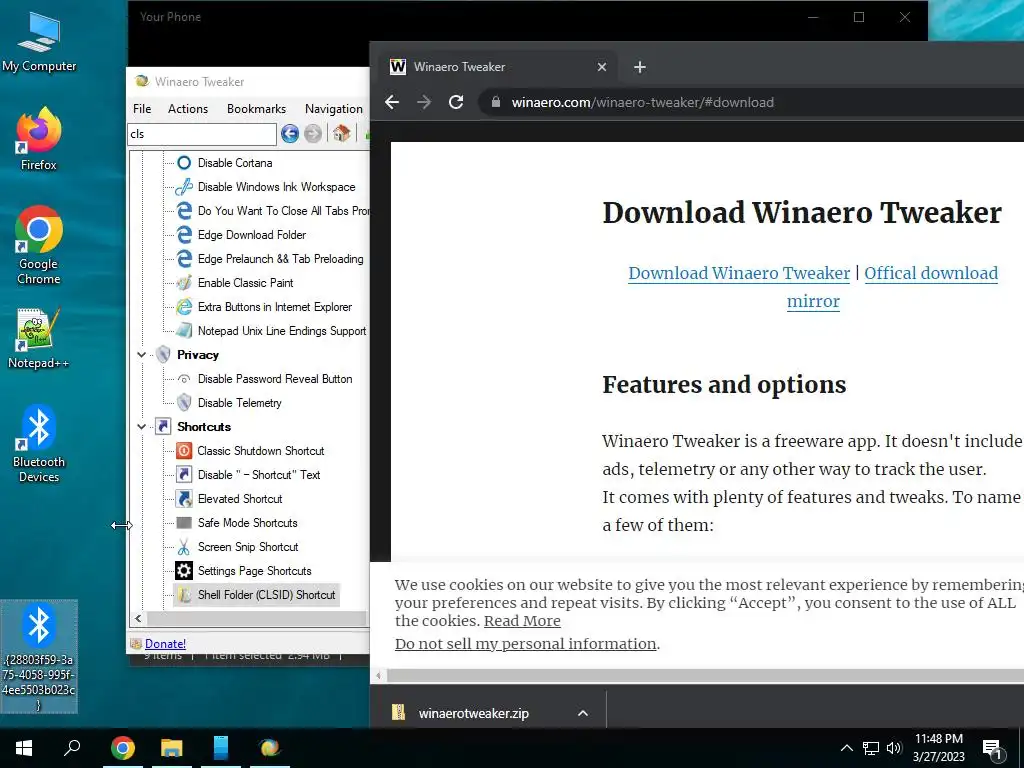Open Winaero Tweaker from the taskbar
Viewport: 1024px width, 768px height.
click(x=269, y=748)
